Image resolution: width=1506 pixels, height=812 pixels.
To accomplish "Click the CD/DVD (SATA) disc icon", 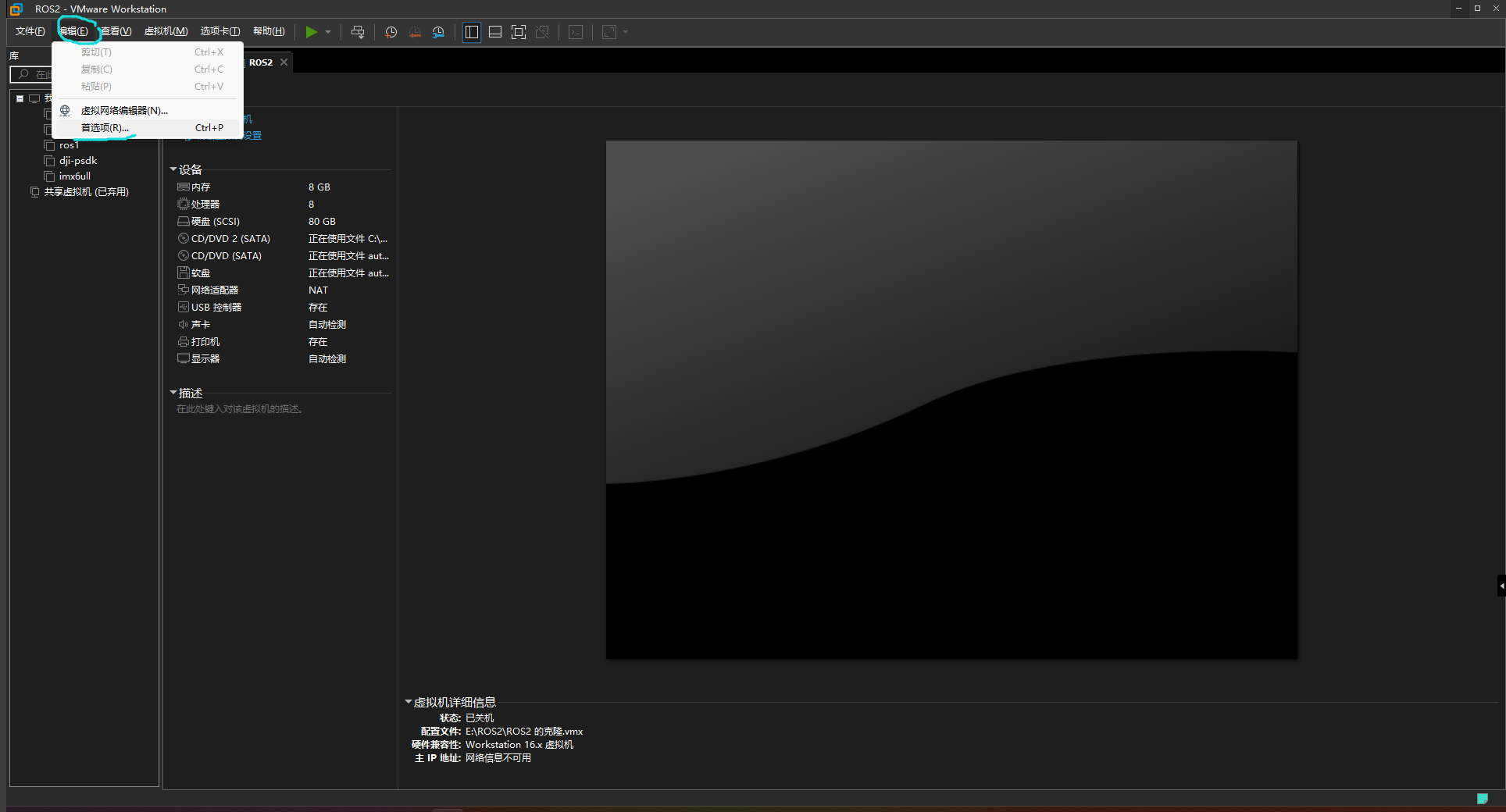I will pyautogui.click(x=183, y=256).
